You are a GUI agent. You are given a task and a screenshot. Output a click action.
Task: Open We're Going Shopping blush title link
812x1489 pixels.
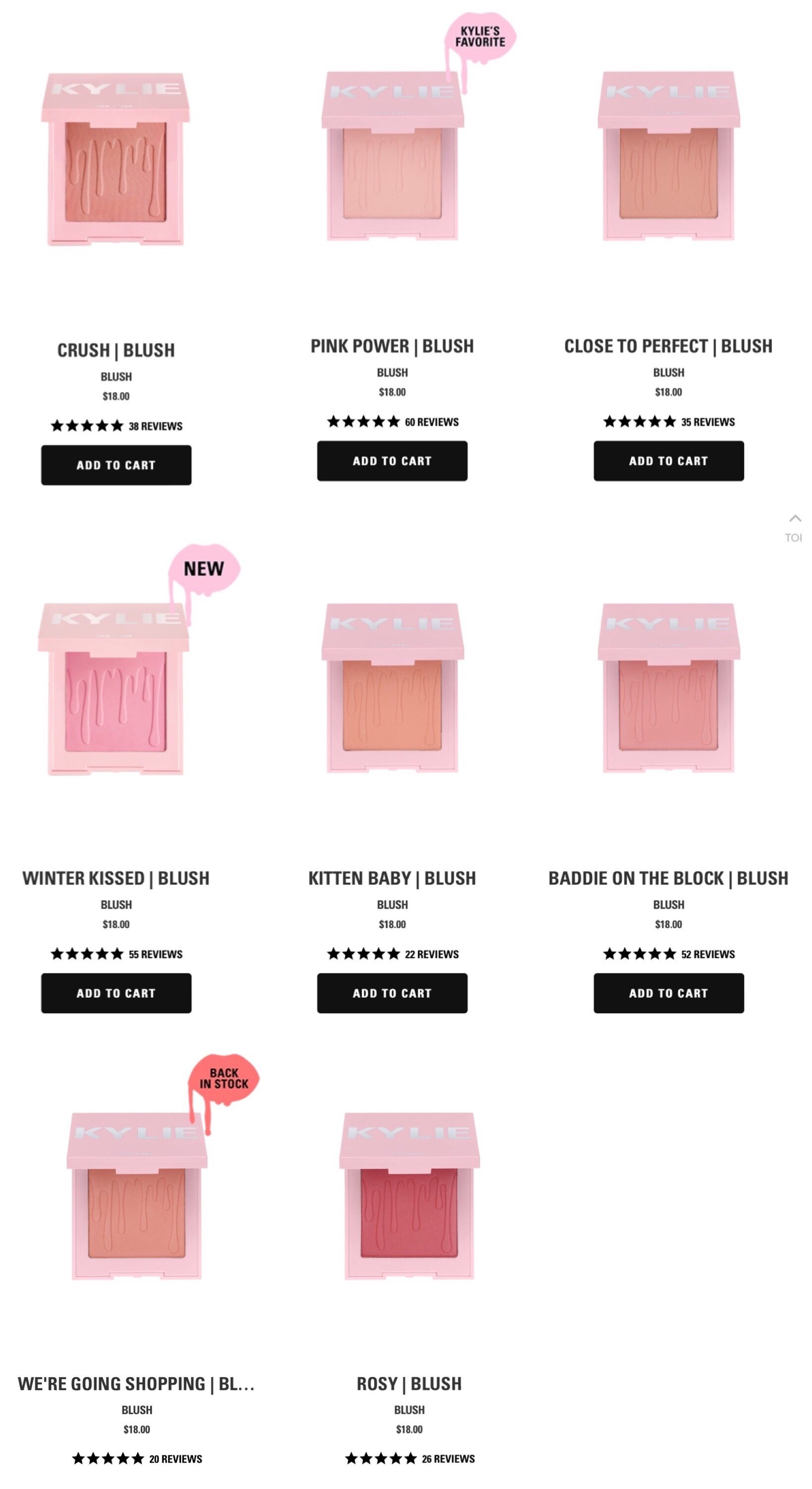point(136,1384)
